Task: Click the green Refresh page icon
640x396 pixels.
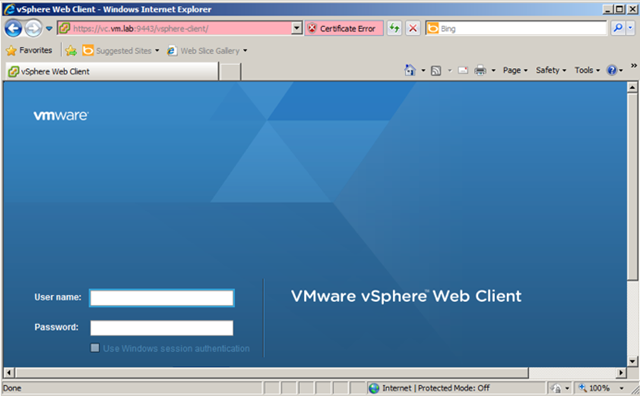Action: 394,28
